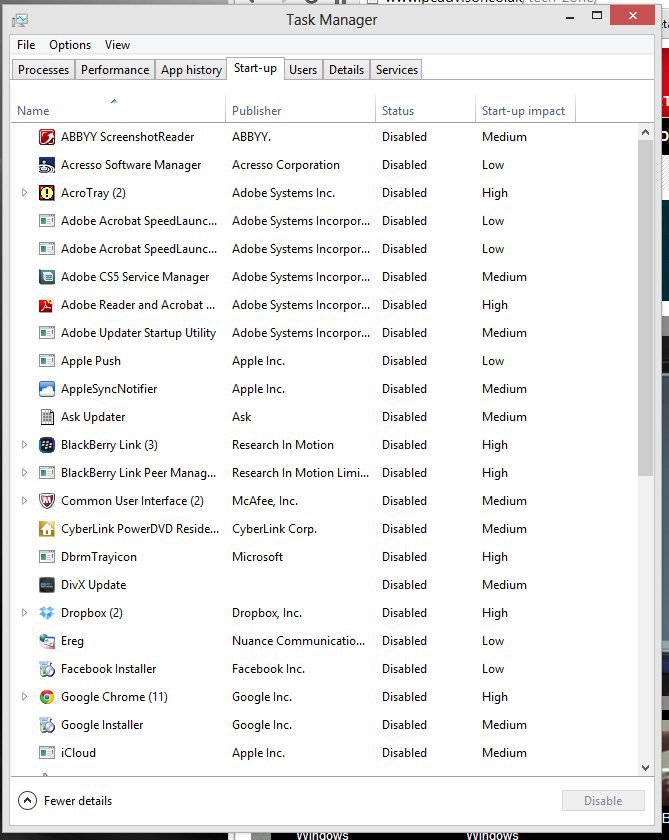Screen dimensions: 669x840
Task: Sort by Start-up impact column header
Action: (525, 110)
